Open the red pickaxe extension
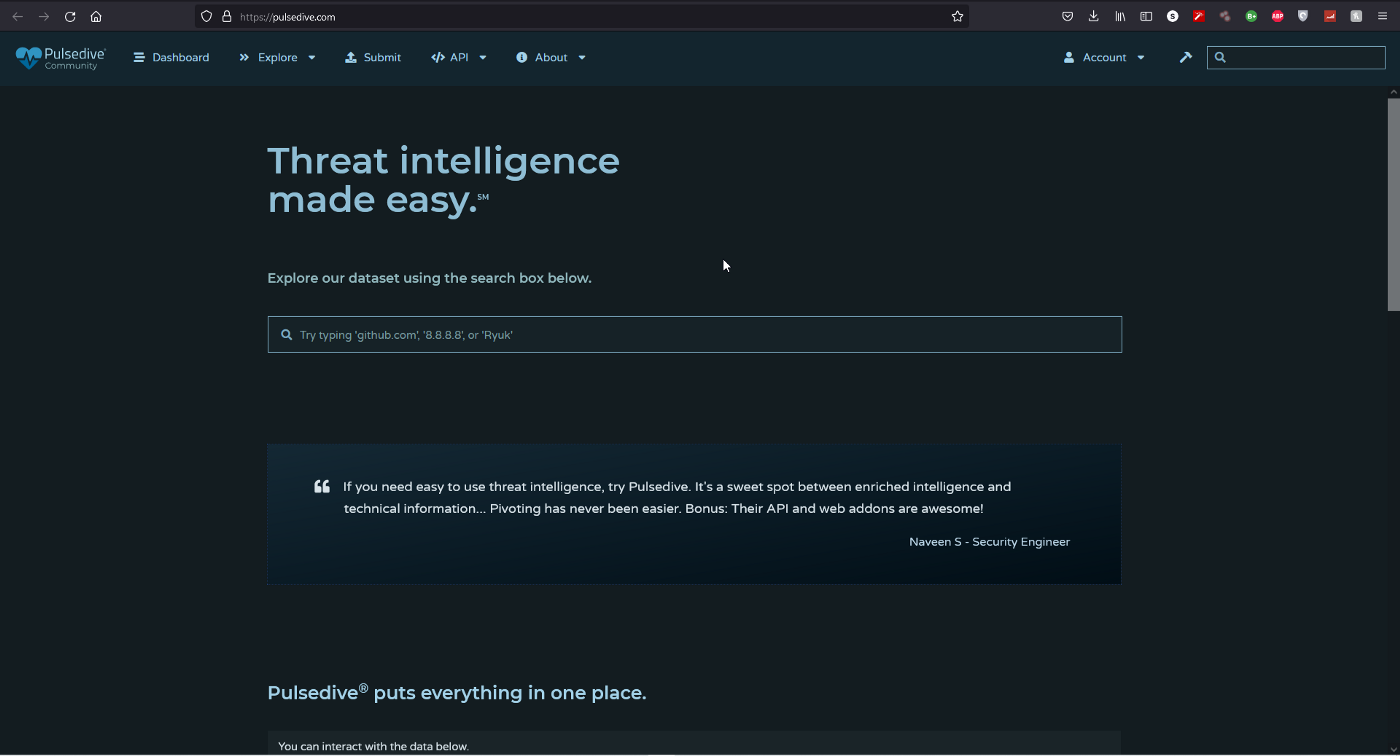1400x756 pixels. (x=1199, y=17)
